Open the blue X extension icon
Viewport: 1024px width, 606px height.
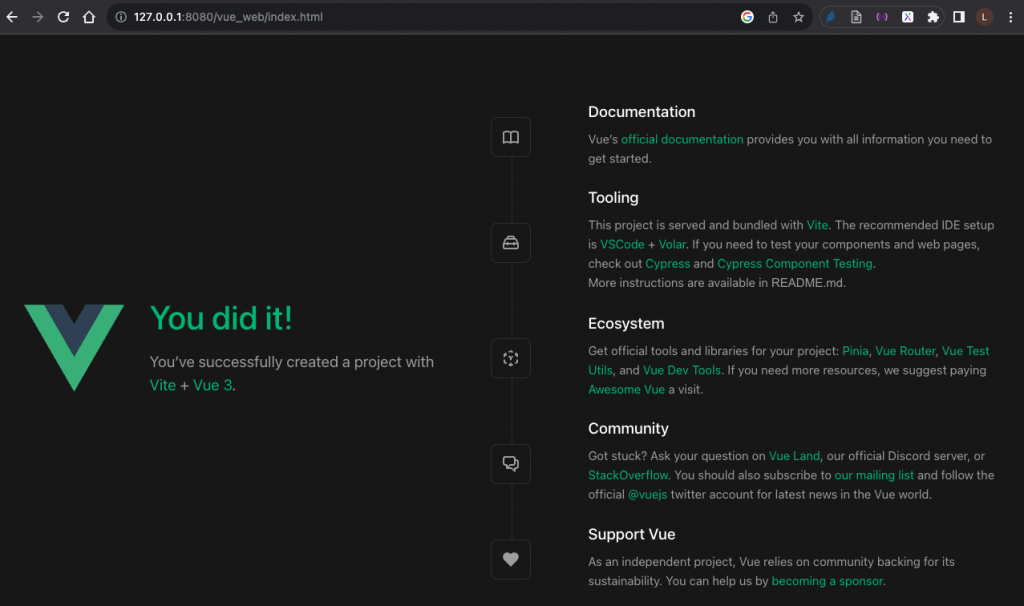908,17
